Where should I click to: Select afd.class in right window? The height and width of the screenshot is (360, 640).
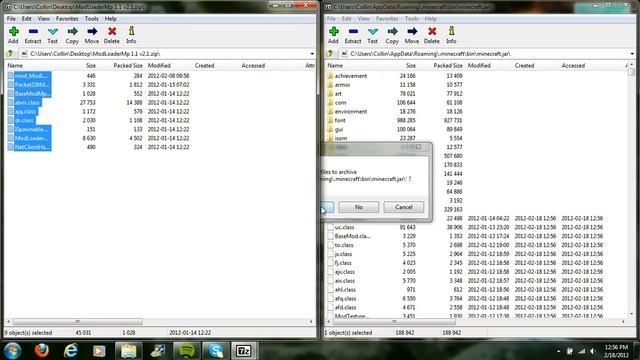click(345, 307)
